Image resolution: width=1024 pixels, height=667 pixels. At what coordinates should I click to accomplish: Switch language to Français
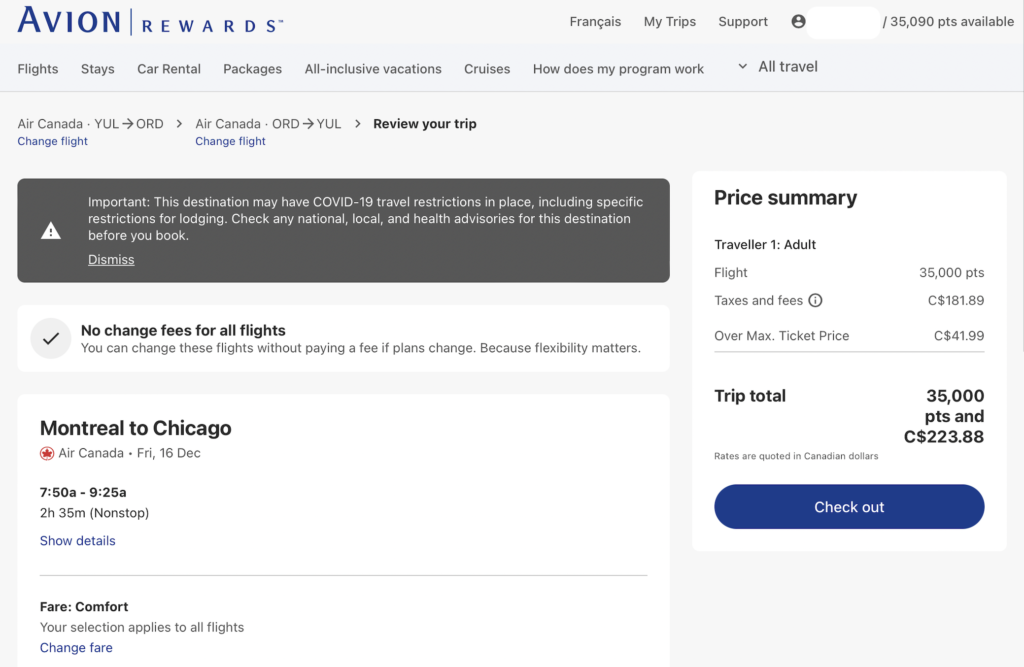point(595,22)
